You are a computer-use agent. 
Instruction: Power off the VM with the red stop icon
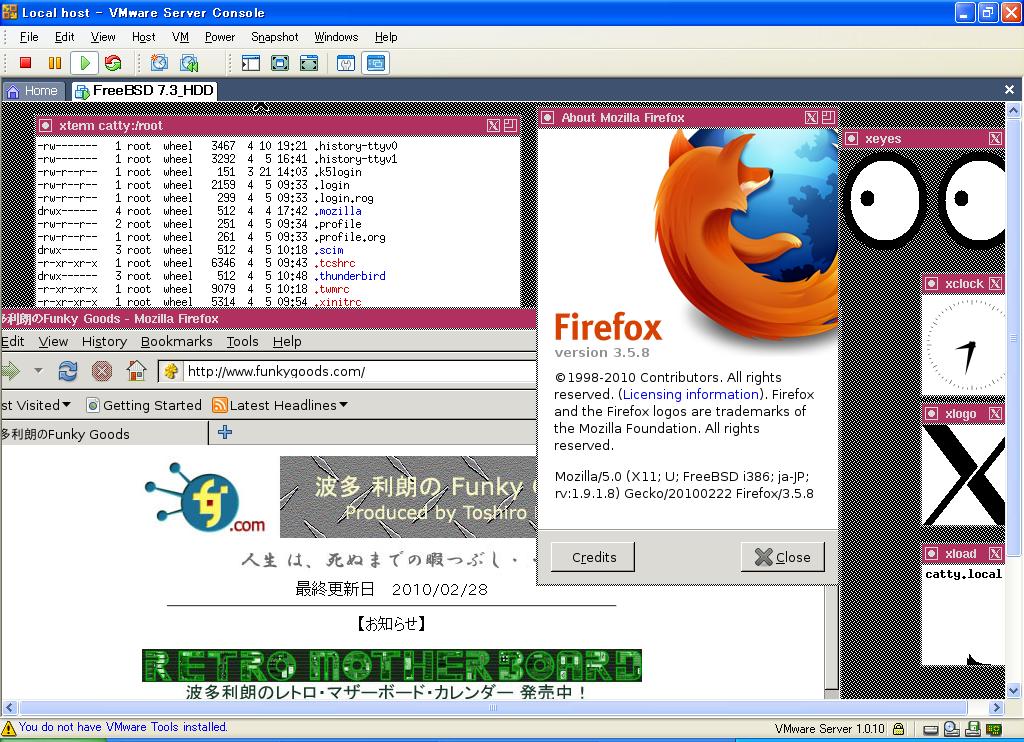[x=25, y=63]
